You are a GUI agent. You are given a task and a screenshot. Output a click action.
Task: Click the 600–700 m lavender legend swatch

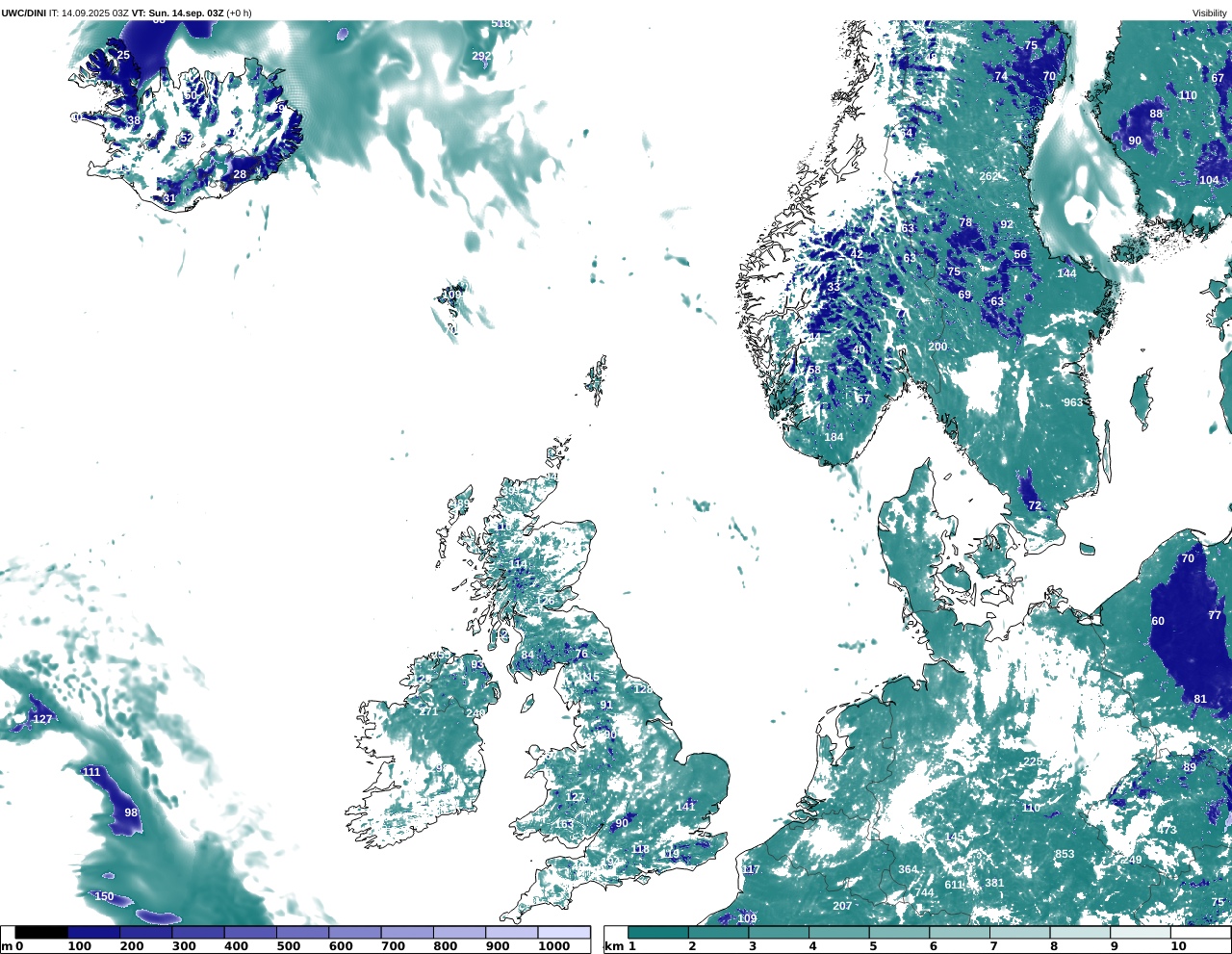[354, 932]
